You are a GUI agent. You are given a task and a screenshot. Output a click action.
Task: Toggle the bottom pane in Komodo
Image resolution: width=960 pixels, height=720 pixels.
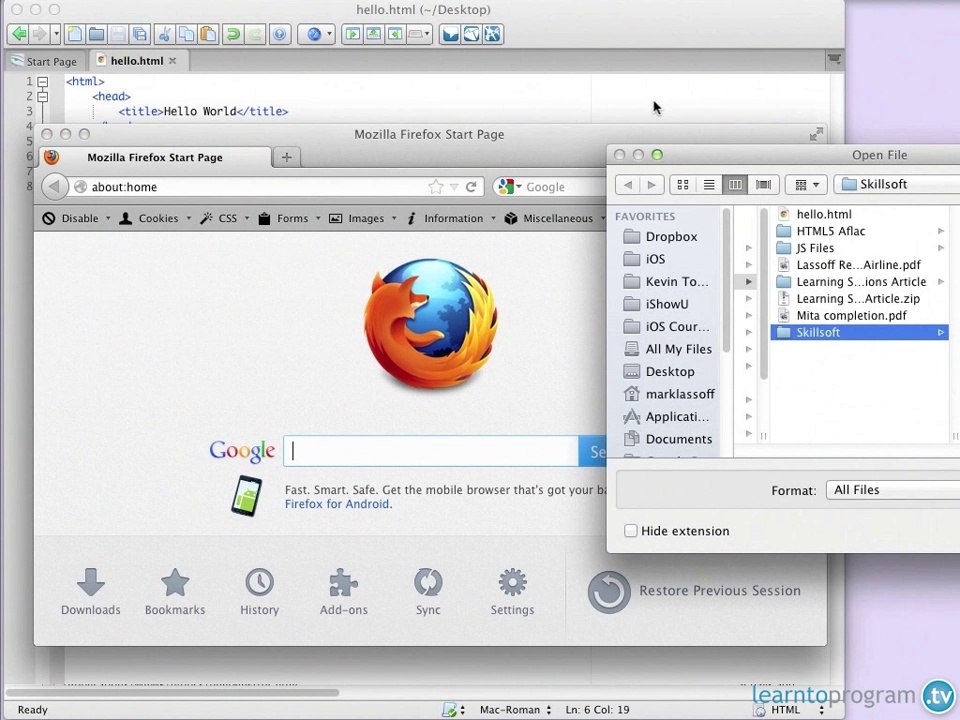(x=373, y=34)
